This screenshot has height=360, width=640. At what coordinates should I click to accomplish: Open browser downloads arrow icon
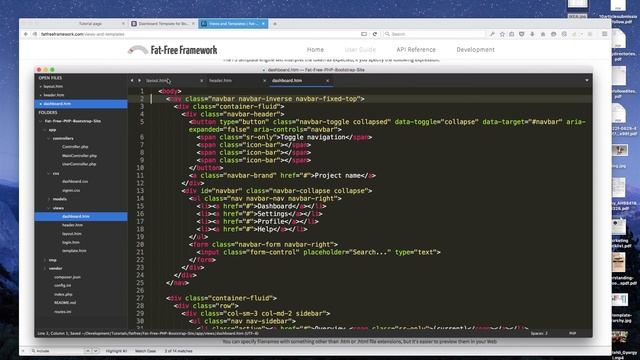tap(532, 34)
